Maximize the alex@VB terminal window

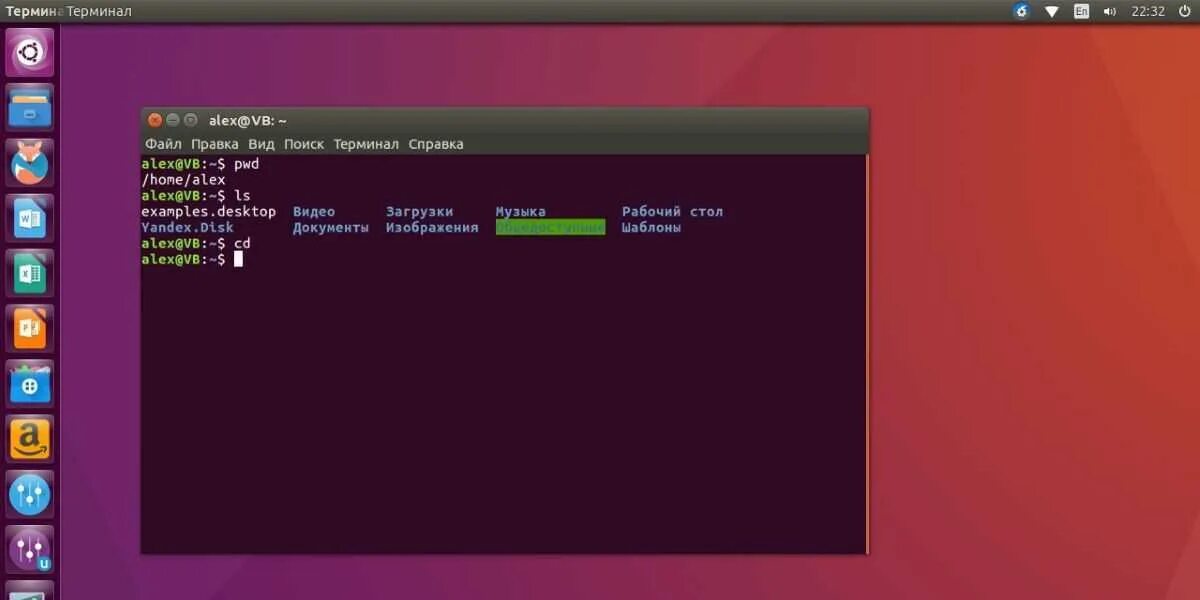click(x=189, y=120)
